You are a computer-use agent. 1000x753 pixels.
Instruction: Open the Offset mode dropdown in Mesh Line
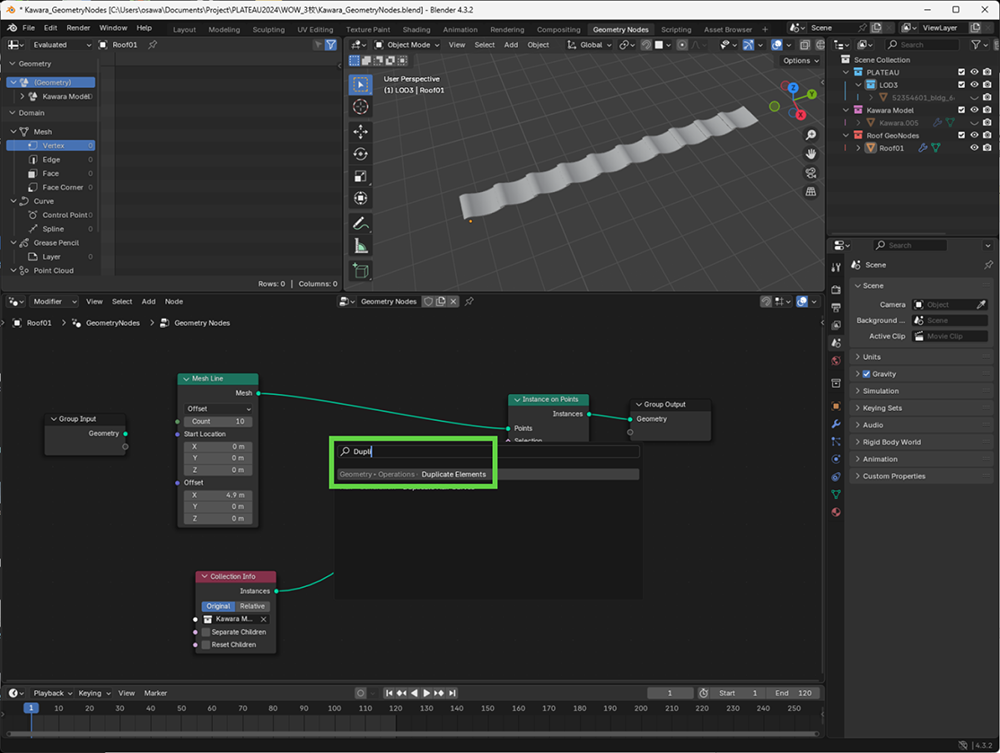(218, 409)
